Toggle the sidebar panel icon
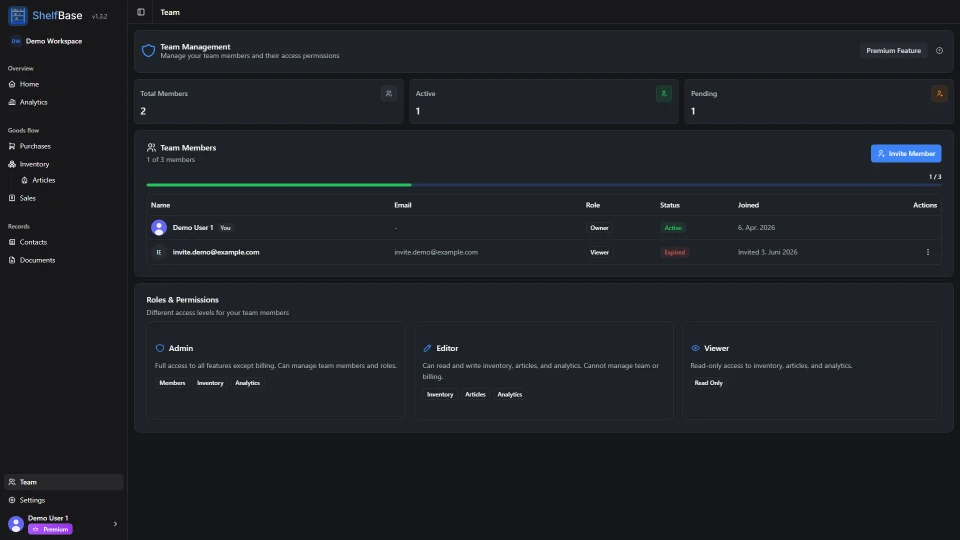This screenshot has width=960, height=540. (141, 12)
